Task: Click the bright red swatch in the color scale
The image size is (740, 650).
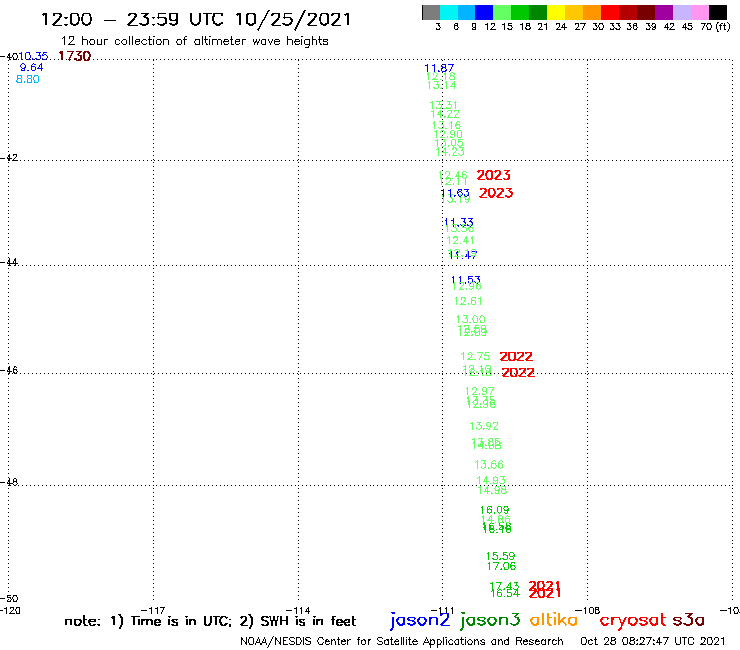Action: point(610,12)
